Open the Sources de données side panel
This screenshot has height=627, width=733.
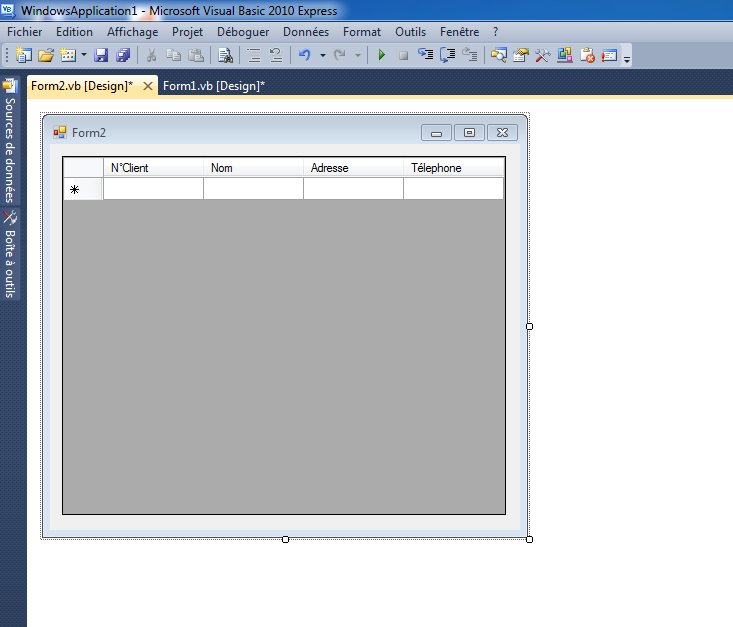tap(10, 141)
